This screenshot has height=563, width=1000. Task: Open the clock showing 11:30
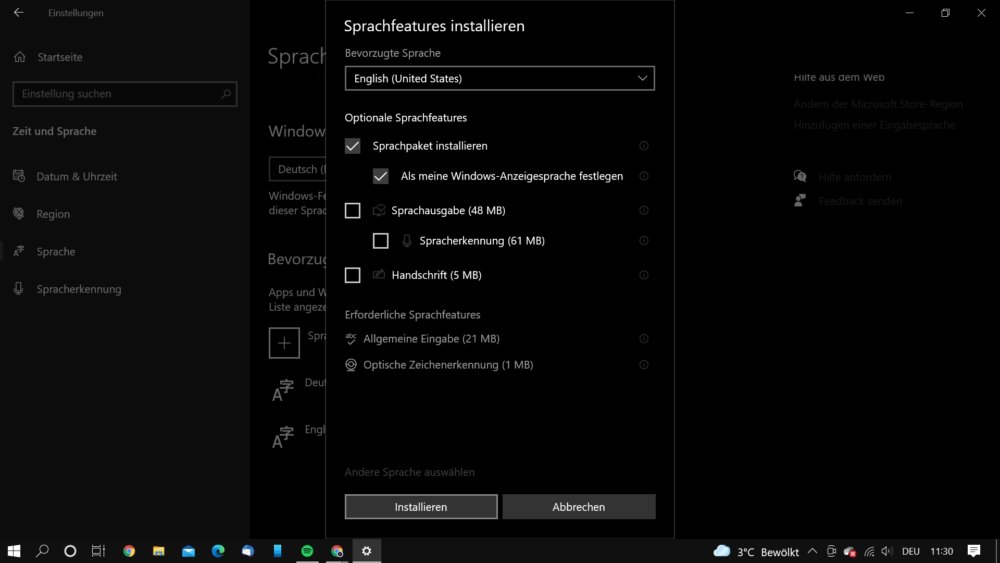(x=941, y=552)
